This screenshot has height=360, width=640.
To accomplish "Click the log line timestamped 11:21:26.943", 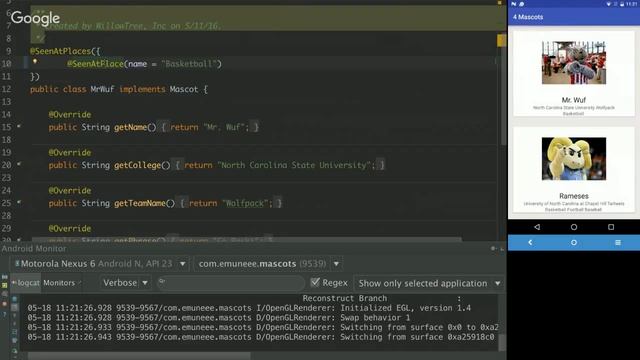I will [261, 338].
